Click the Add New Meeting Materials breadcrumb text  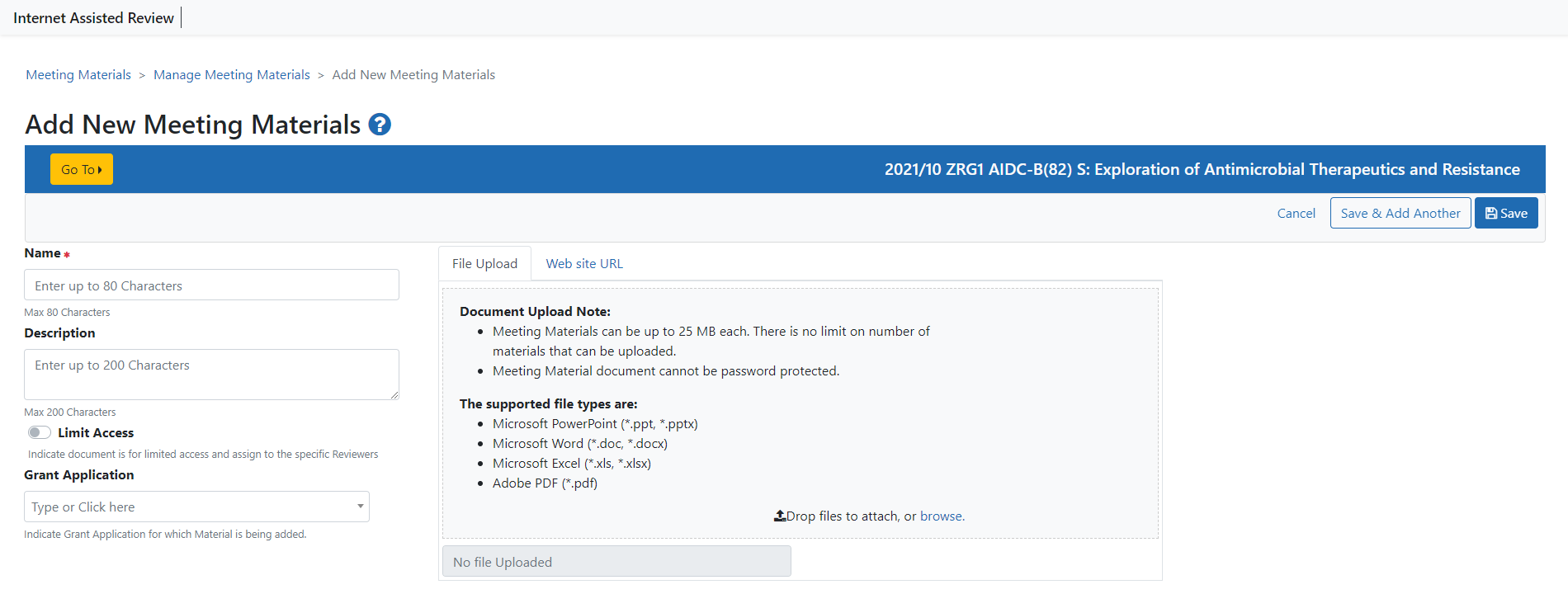(413, 74)
